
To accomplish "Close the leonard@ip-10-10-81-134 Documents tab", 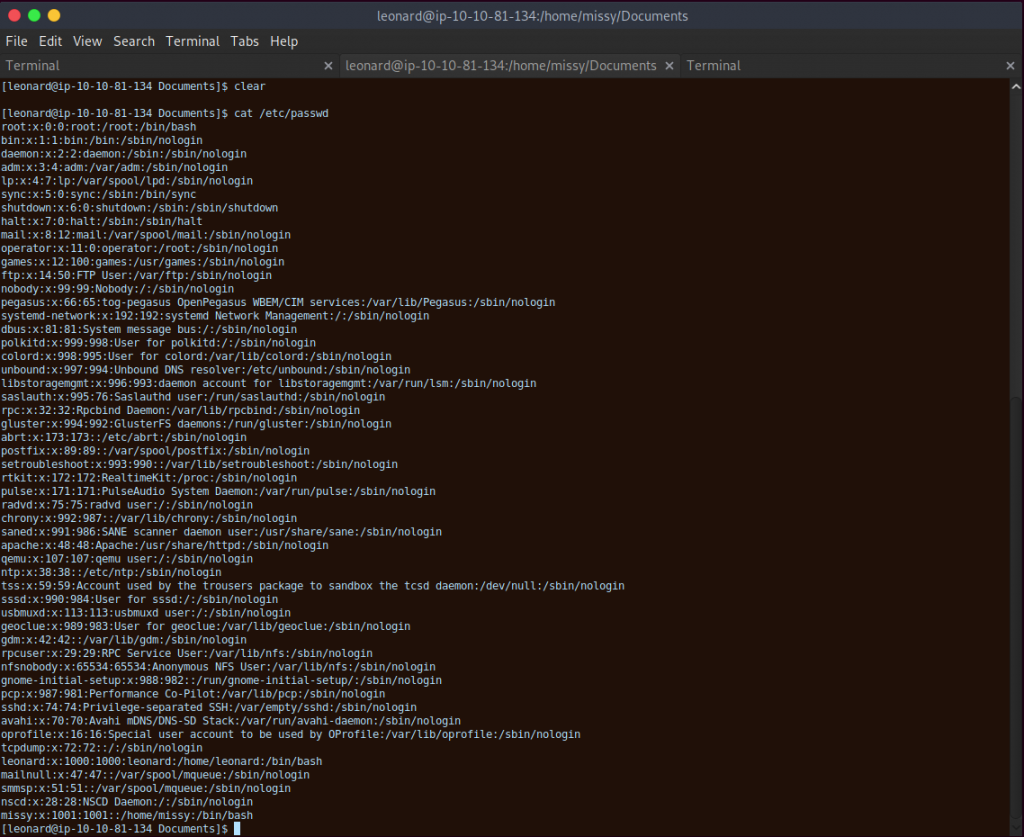I will [x=669, y=66].
